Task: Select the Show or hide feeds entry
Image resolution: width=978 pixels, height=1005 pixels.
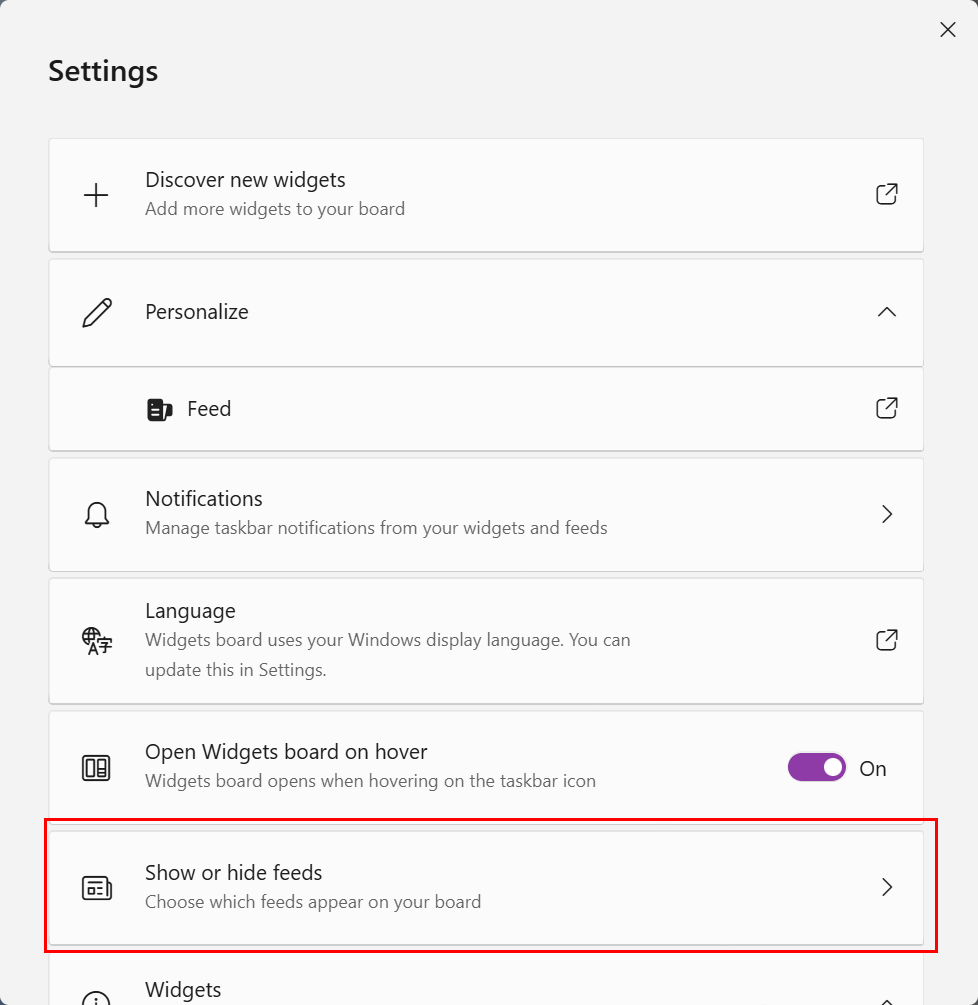Action: 486,888
